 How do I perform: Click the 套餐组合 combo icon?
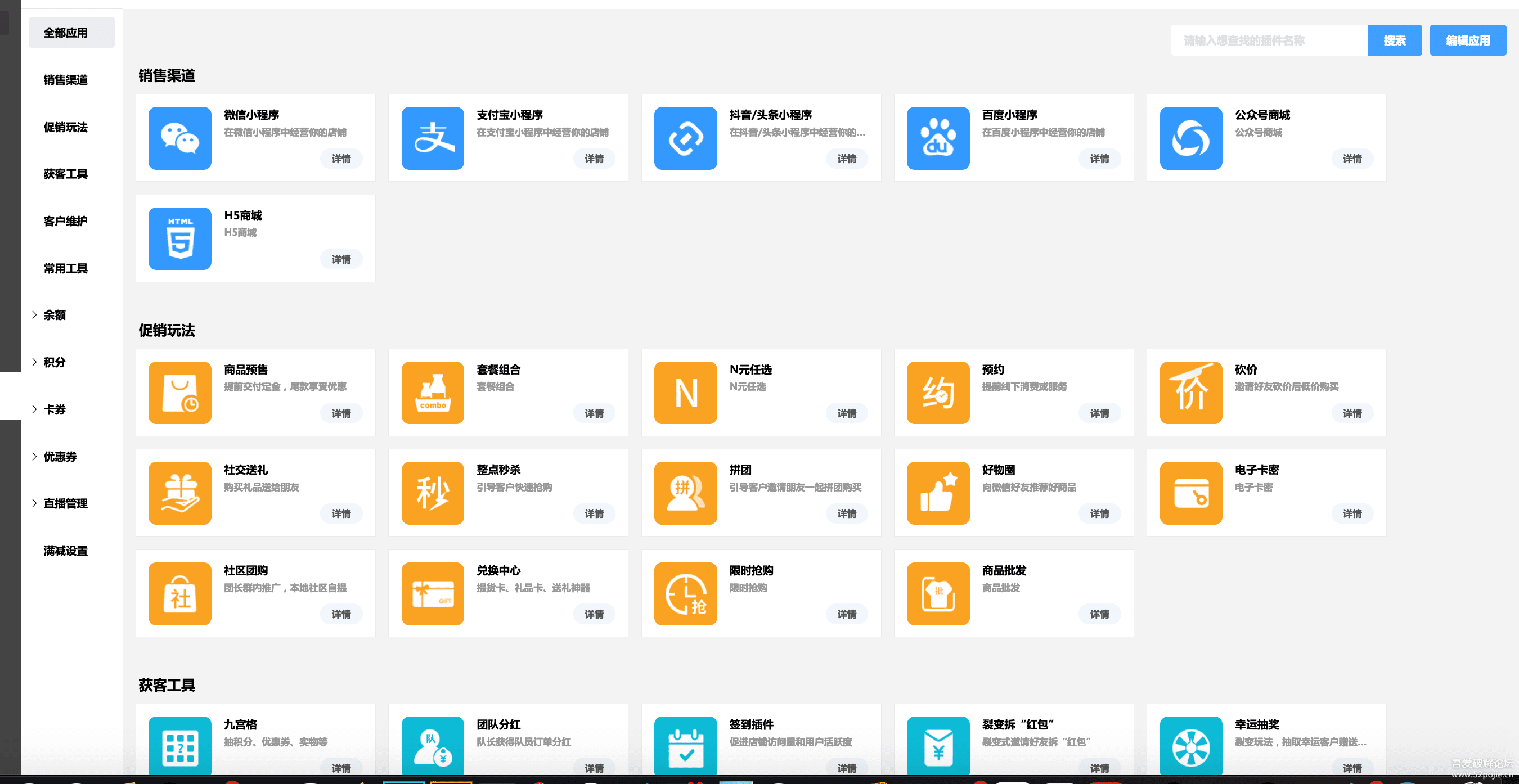(433, 393)
